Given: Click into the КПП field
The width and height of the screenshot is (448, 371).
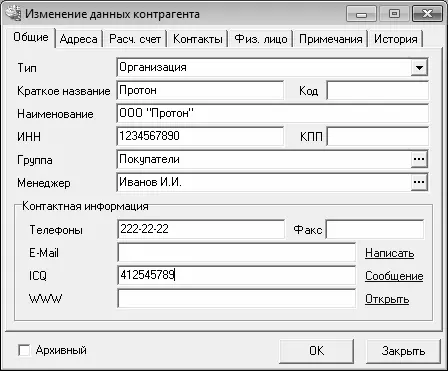Looking at the screenshot, I should click(x=378, y=136).
